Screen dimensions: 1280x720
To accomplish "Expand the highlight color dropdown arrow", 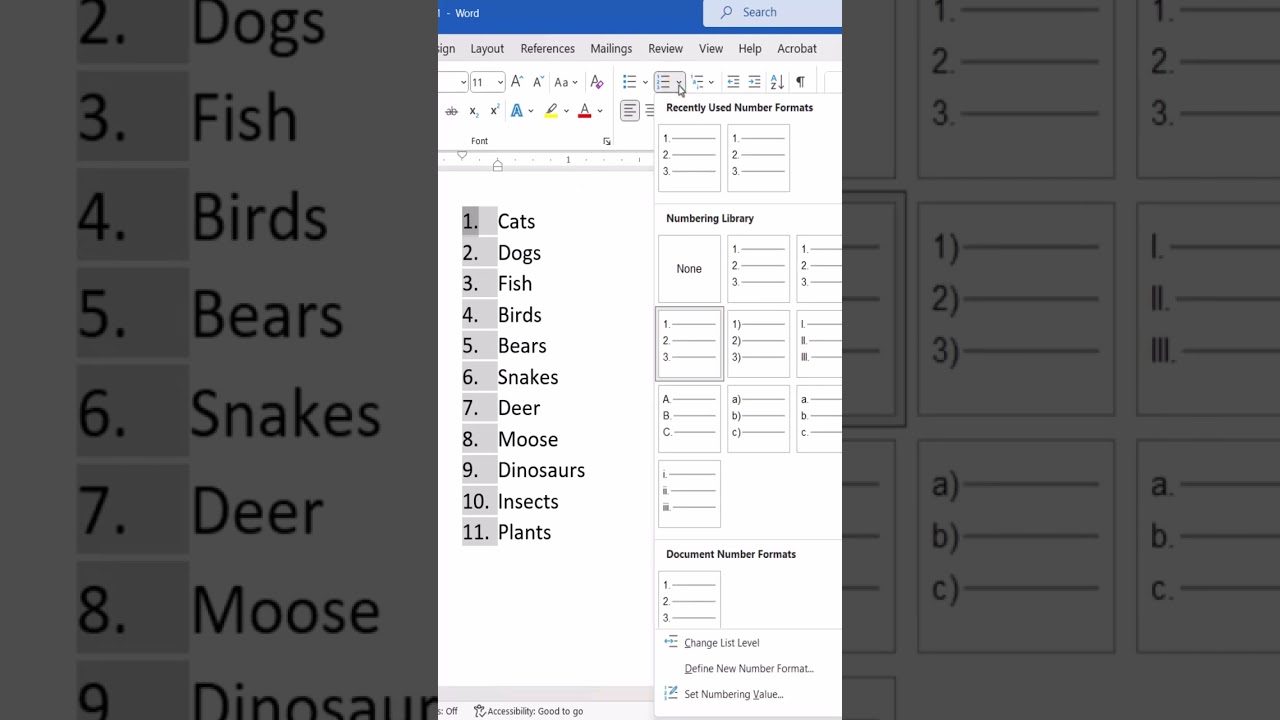I will point(566,111).
